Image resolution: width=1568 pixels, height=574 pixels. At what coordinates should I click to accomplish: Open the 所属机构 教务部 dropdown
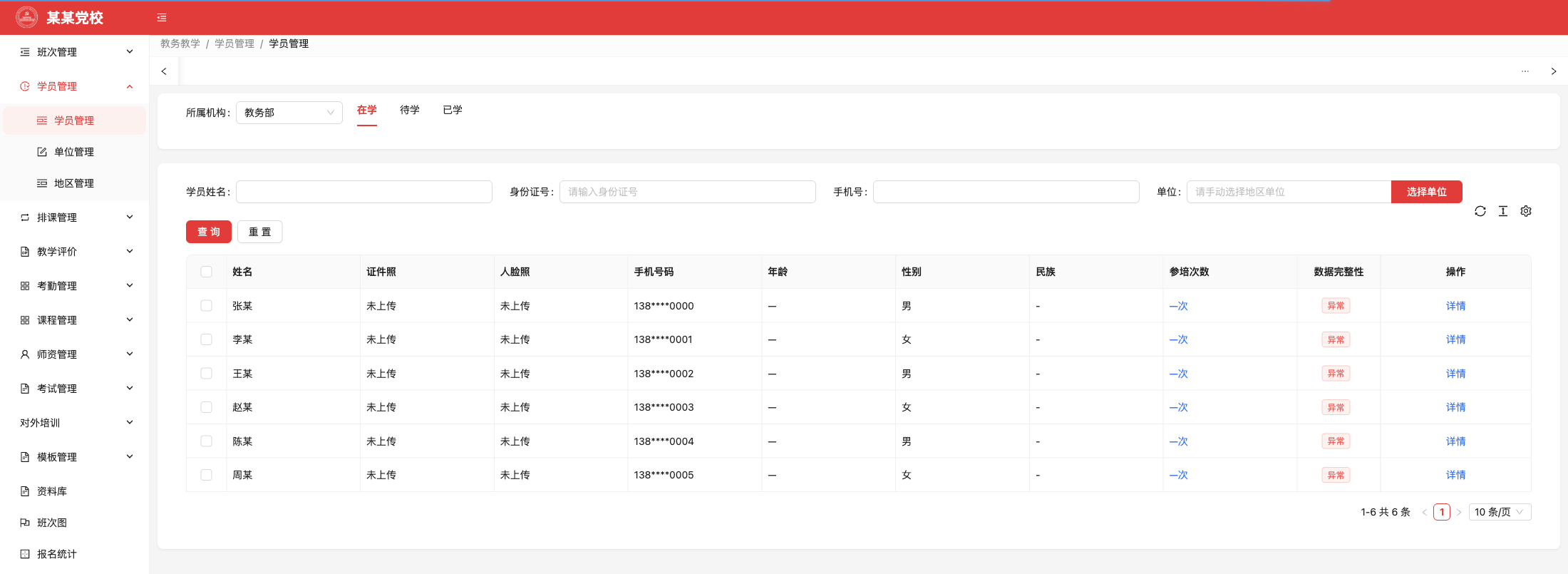click(289, 113)
